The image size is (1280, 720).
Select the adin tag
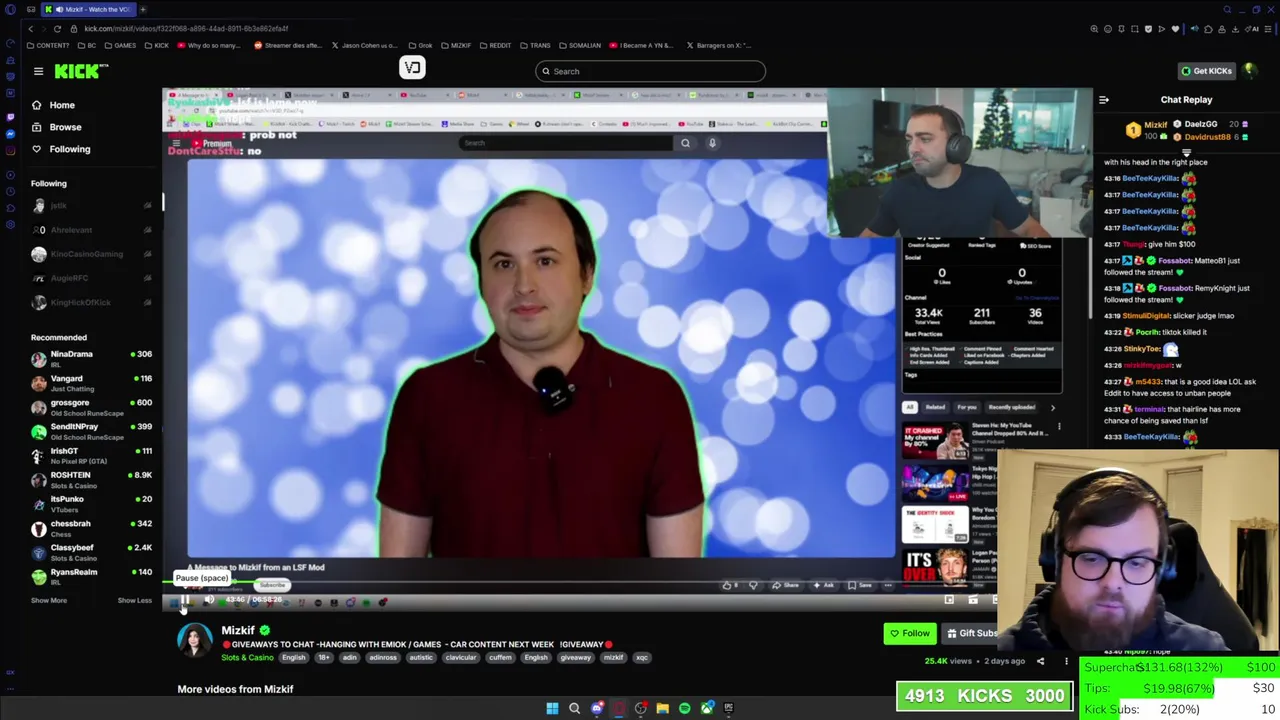(349, 657)
